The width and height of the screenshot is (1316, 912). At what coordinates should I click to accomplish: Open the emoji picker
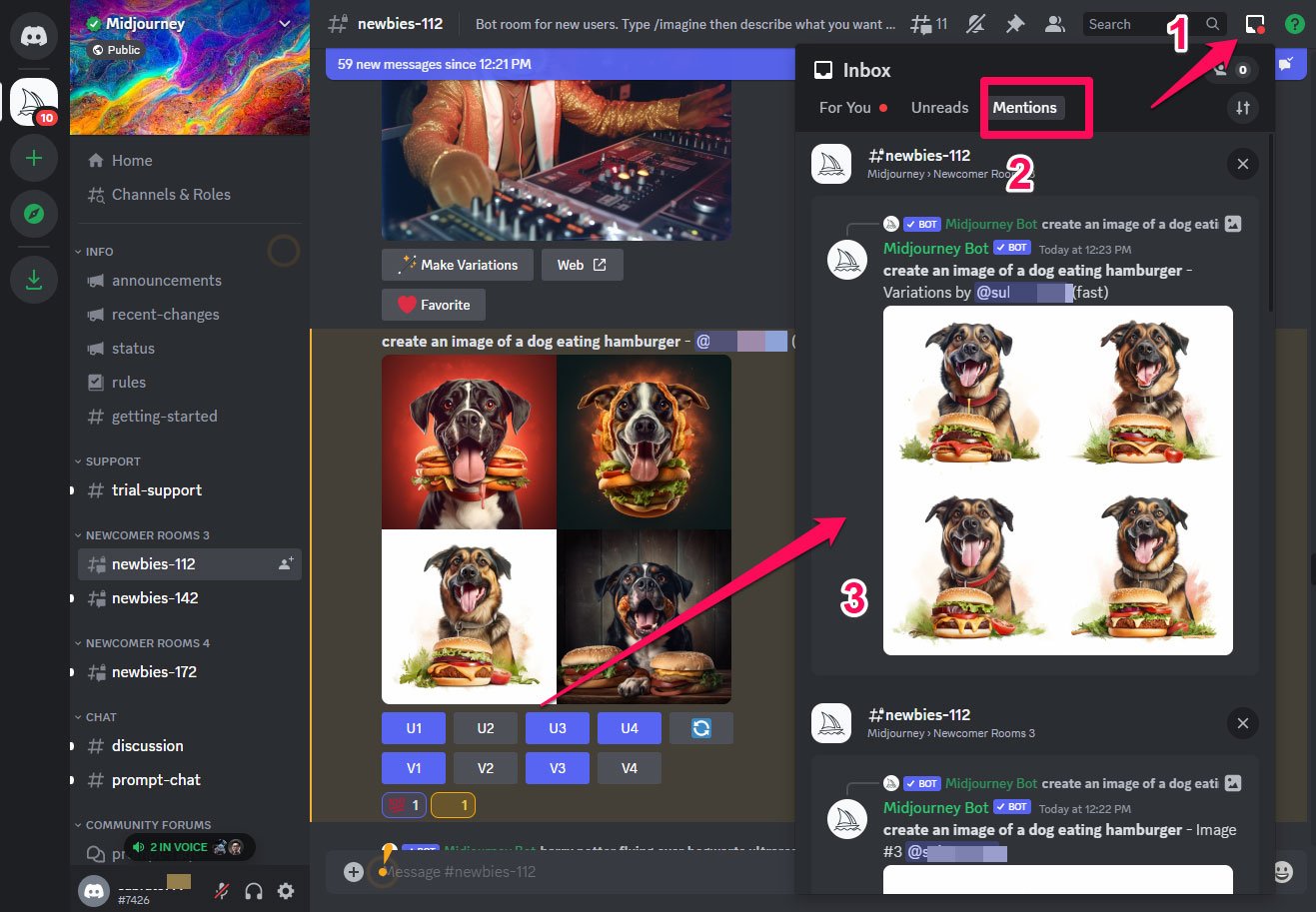[1282, 872]
